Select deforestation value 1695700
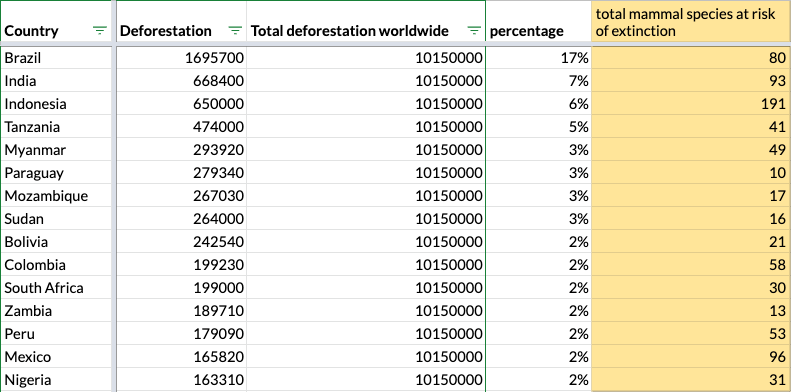Screen dimensions: 791x392 pyautogui.click(x=182, y=58)
